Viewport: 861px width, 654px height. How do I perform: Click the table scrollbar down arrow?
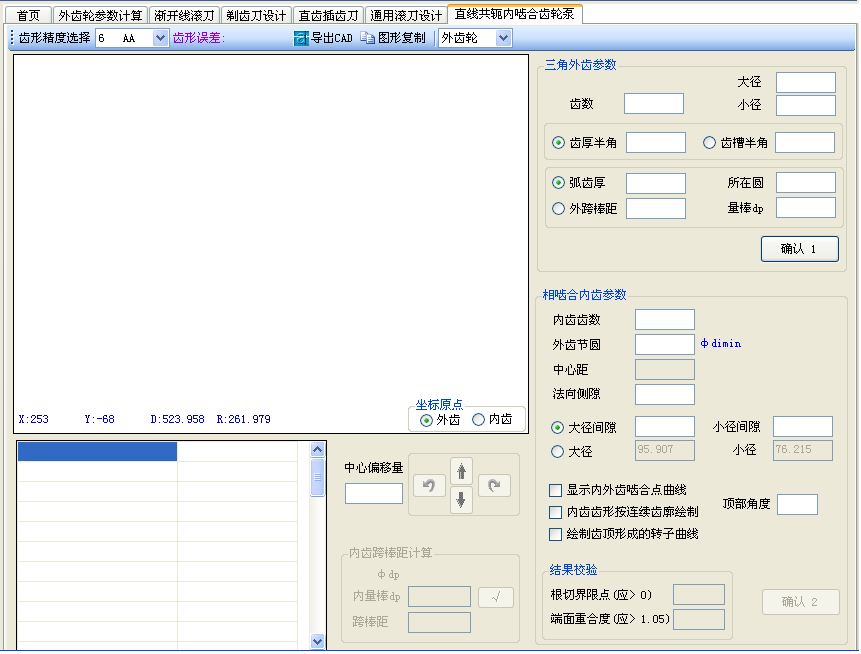[318, 640]
